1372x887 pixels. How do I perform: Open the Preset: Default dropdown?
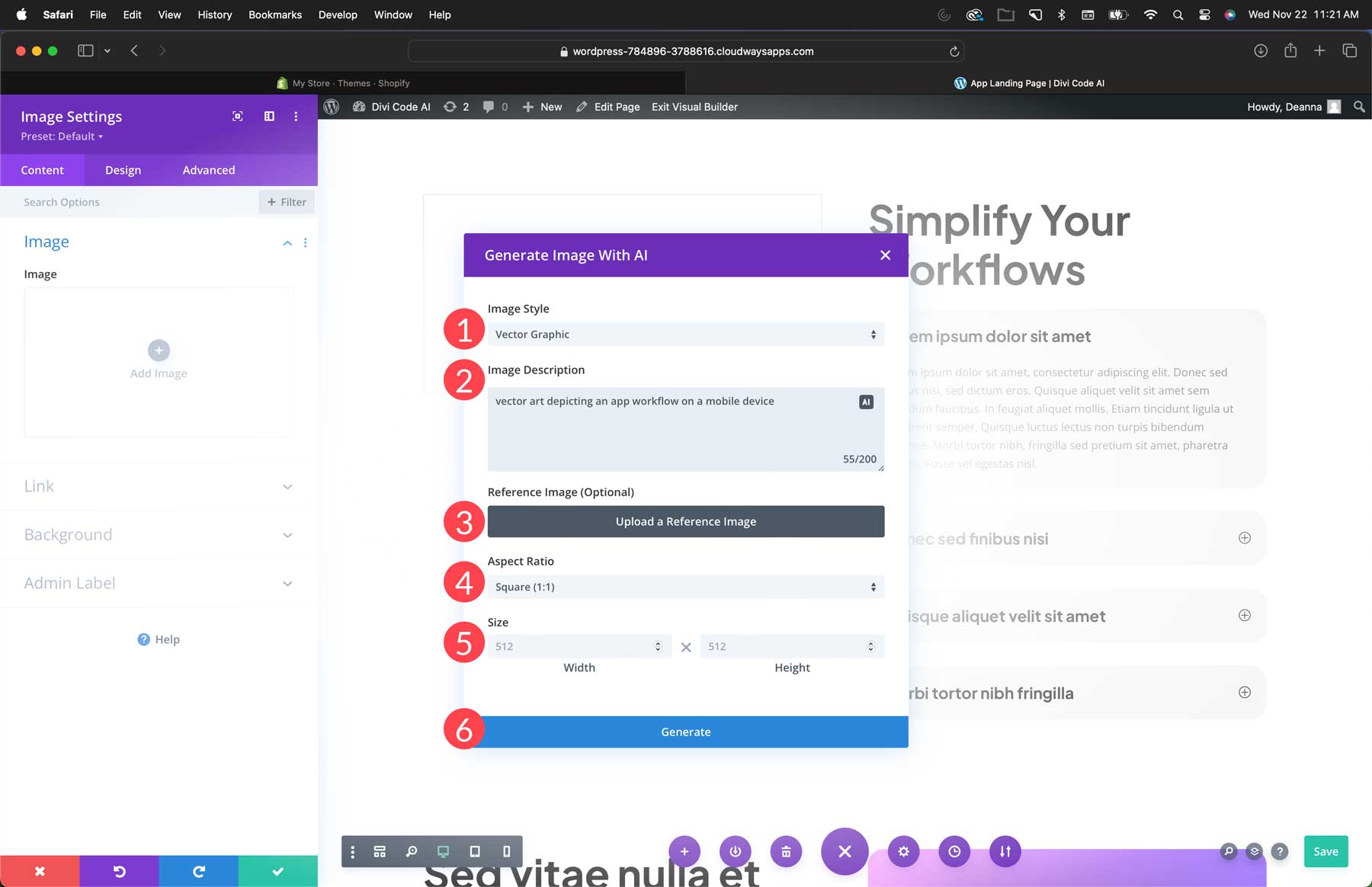[62, 136]
